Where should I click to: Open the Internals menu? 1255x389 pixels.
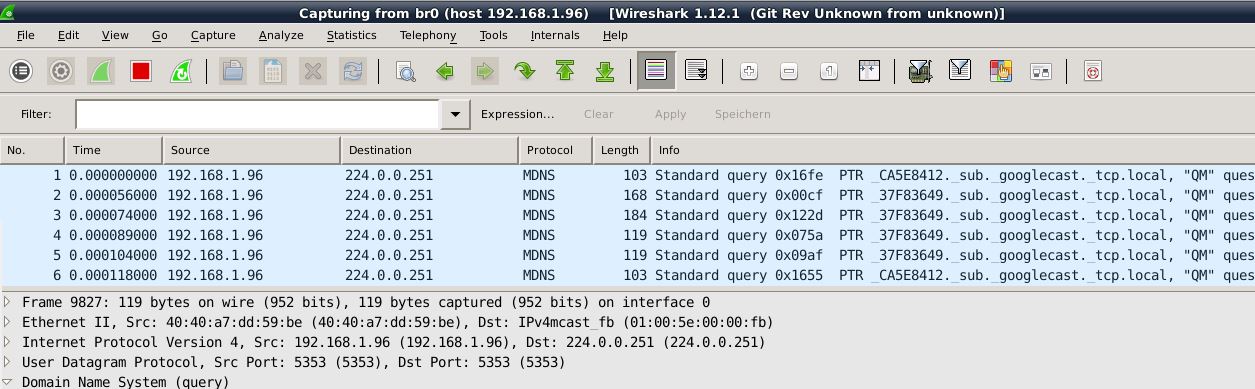tap(555, 35)
